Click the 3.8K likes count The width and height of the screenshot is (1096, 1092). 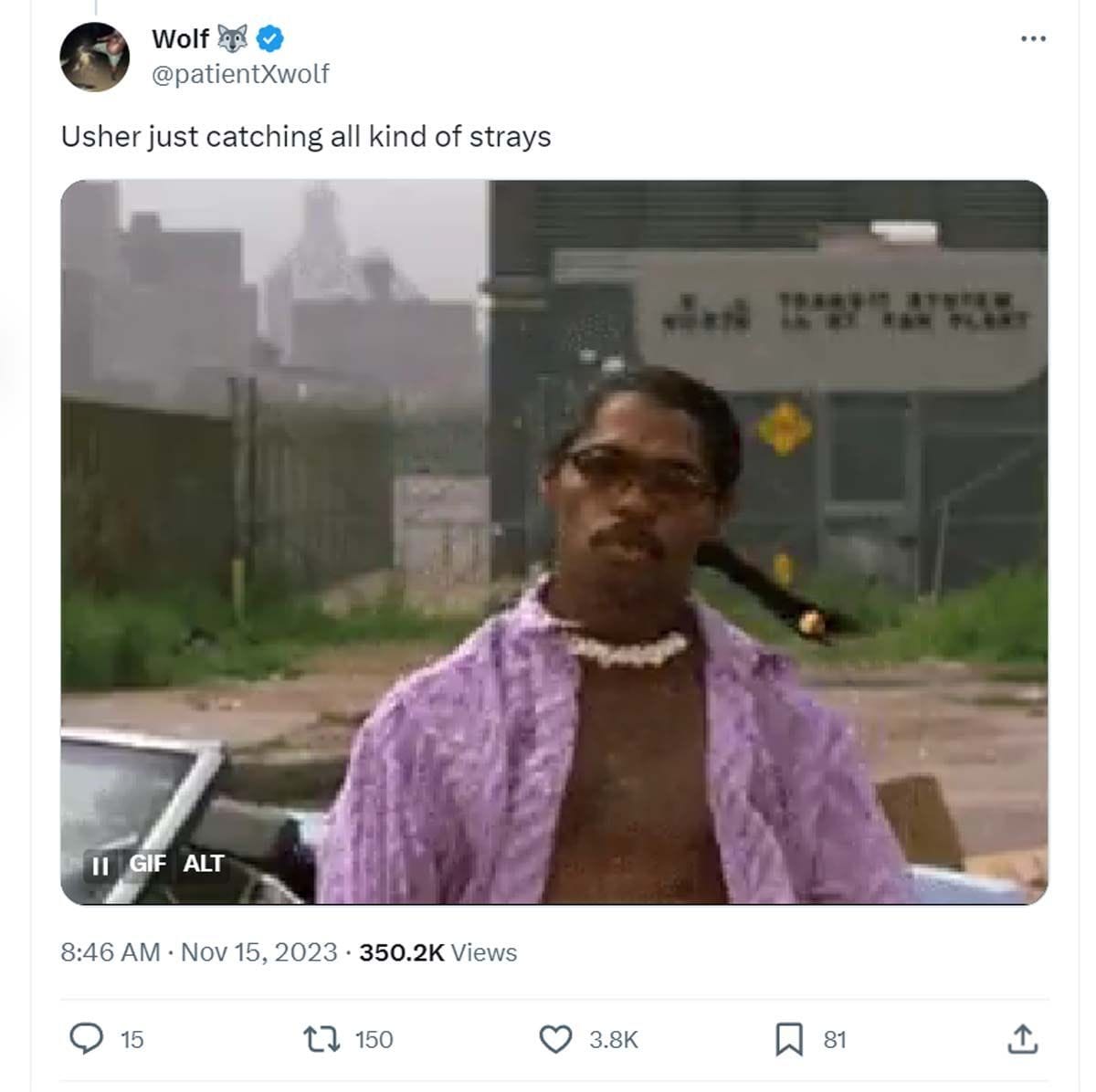613,1040
